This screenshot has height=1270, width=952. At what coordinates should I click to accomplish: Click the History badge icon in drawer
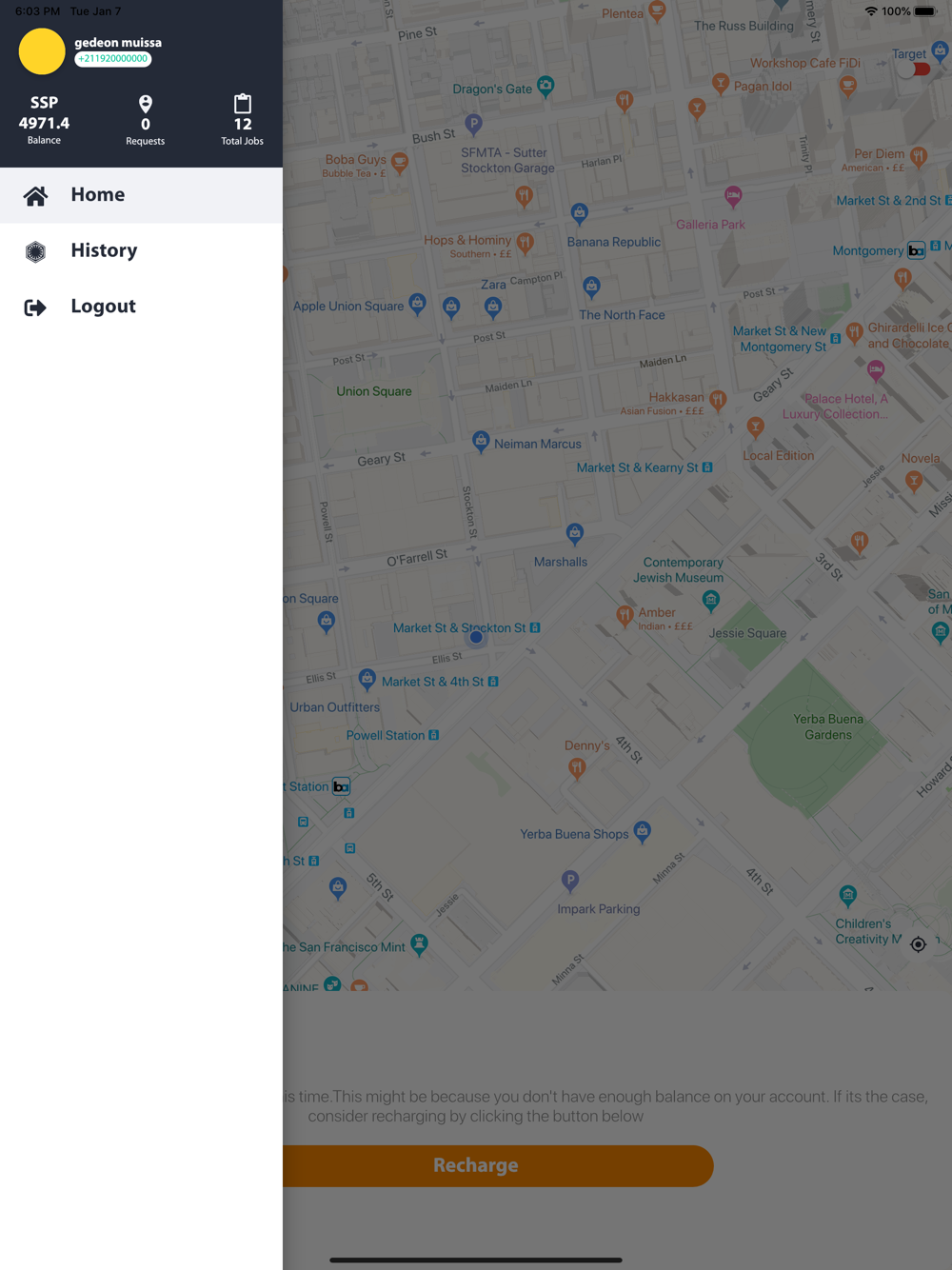click(x=35, y=251)
